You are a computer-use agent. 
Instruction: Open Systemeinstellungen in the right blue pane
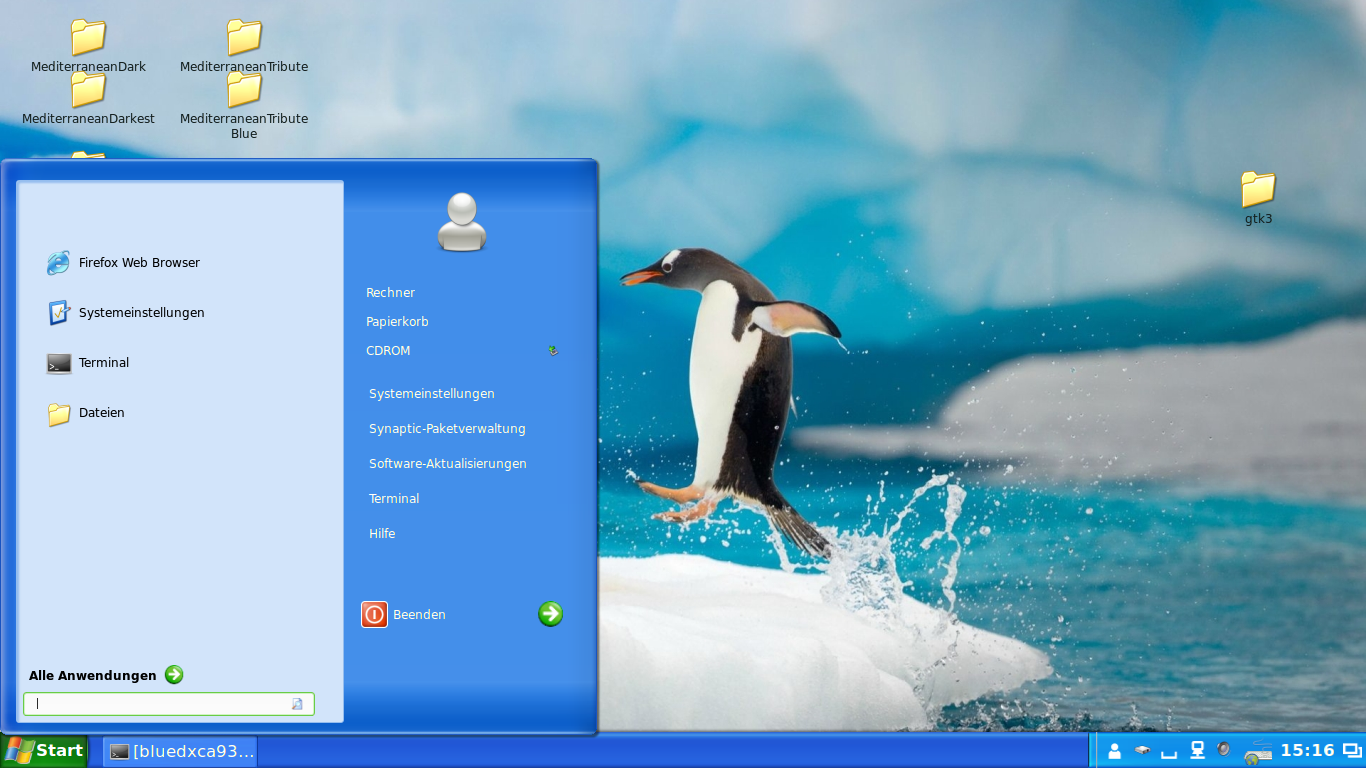tap(432, 394)
